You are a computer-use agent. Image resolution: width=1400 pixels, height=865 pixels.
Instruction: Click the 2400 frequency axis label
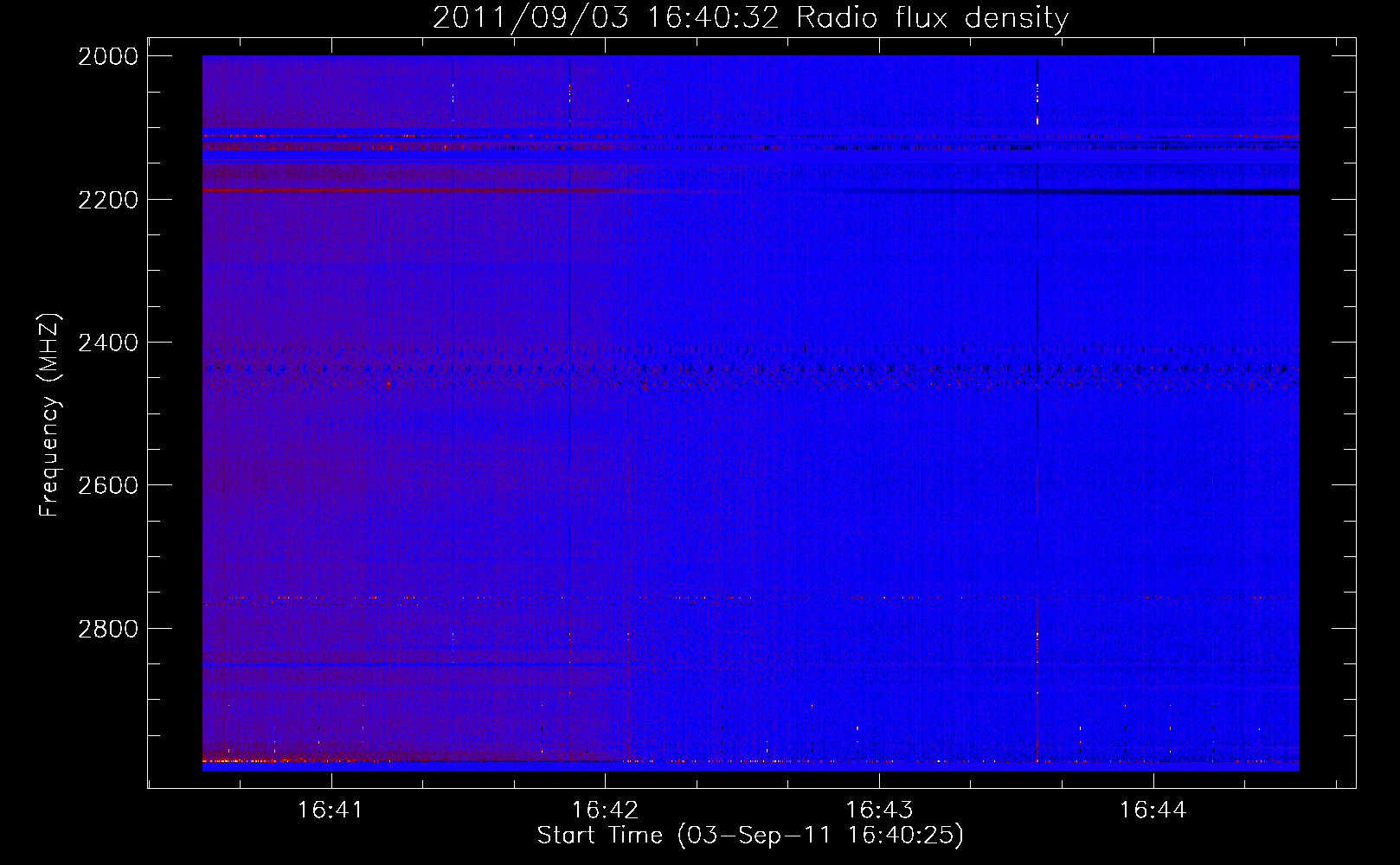point(108,343)
